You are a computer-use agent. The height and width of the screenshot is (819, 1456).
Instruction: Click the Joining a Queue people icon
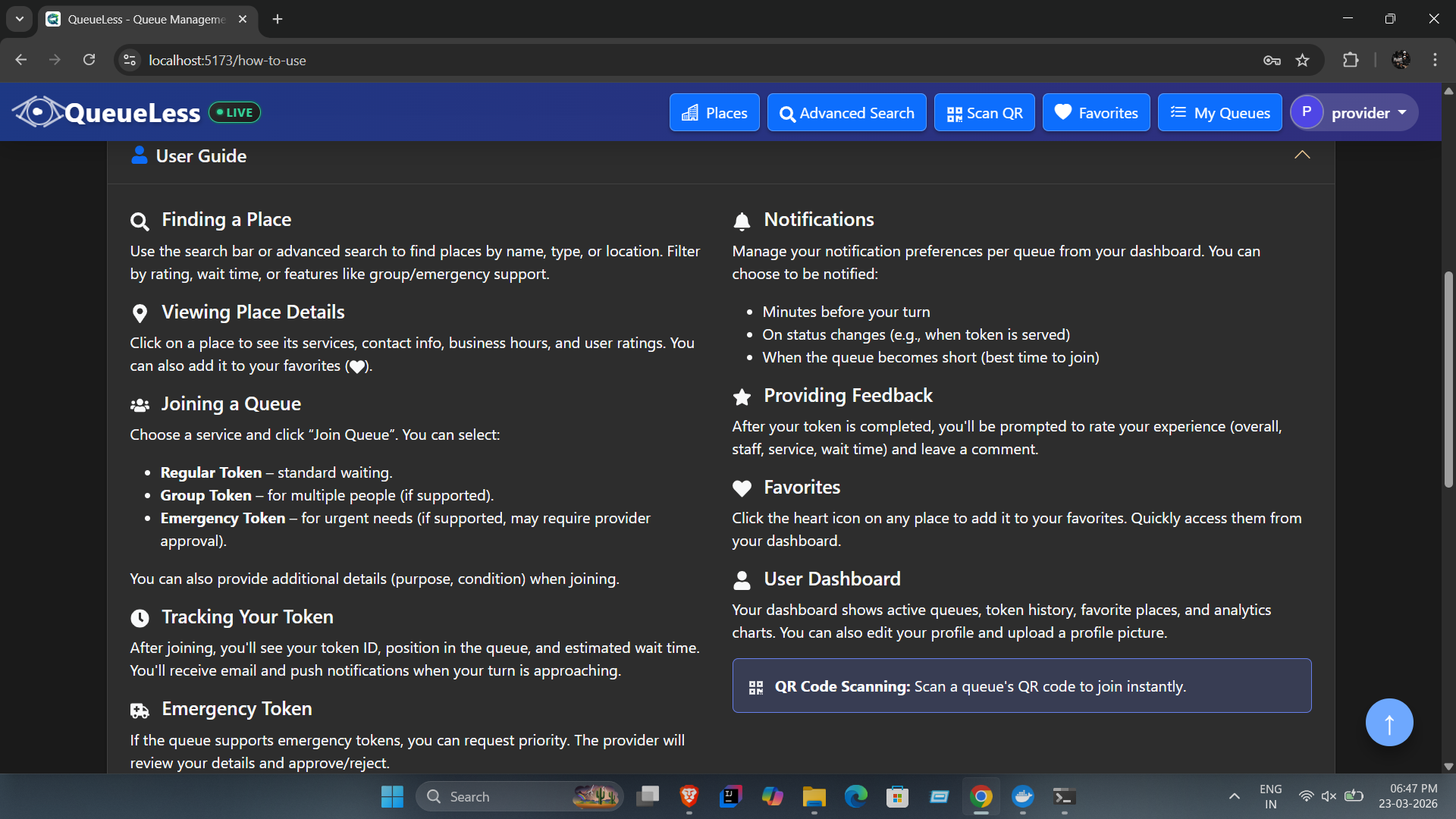point(140,405)
